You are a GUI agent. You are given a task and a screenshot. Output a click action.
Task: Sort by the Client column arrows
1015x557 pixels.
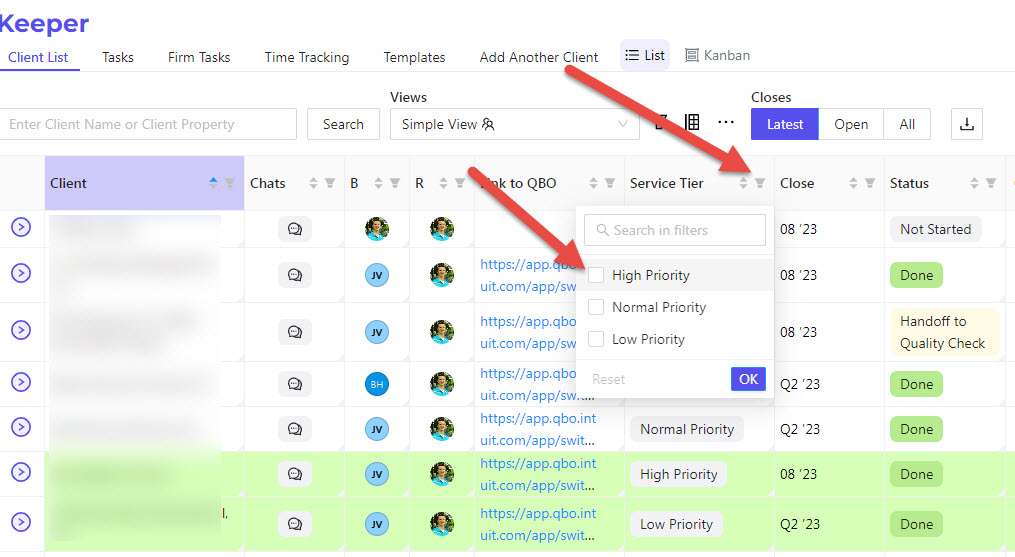[213, 183]
